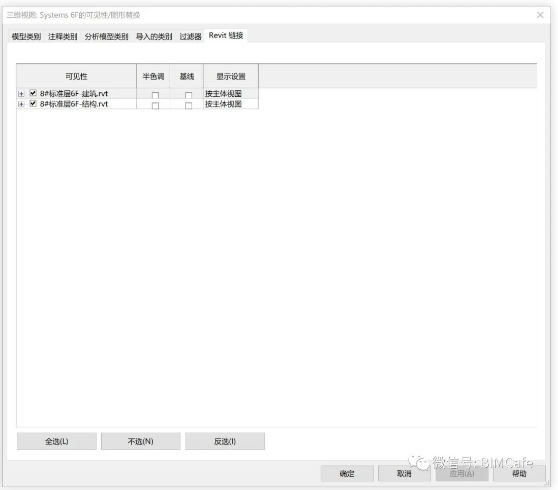Screen dimensions: 558x490
Task: Select the 分析模型类别 tab
Action: [x=106, y=36]
